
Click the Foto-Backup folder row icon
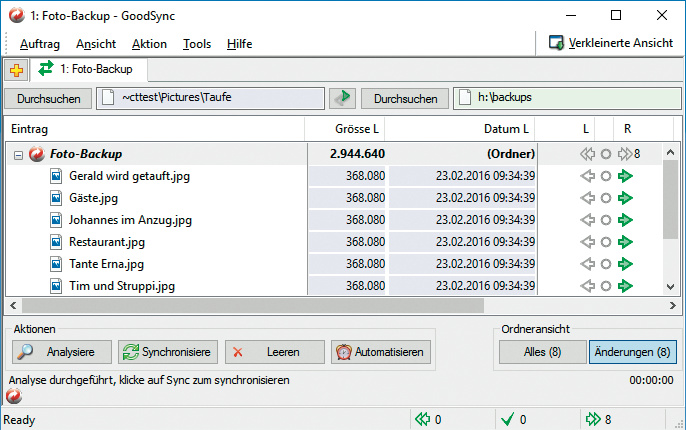pos(37,154)
